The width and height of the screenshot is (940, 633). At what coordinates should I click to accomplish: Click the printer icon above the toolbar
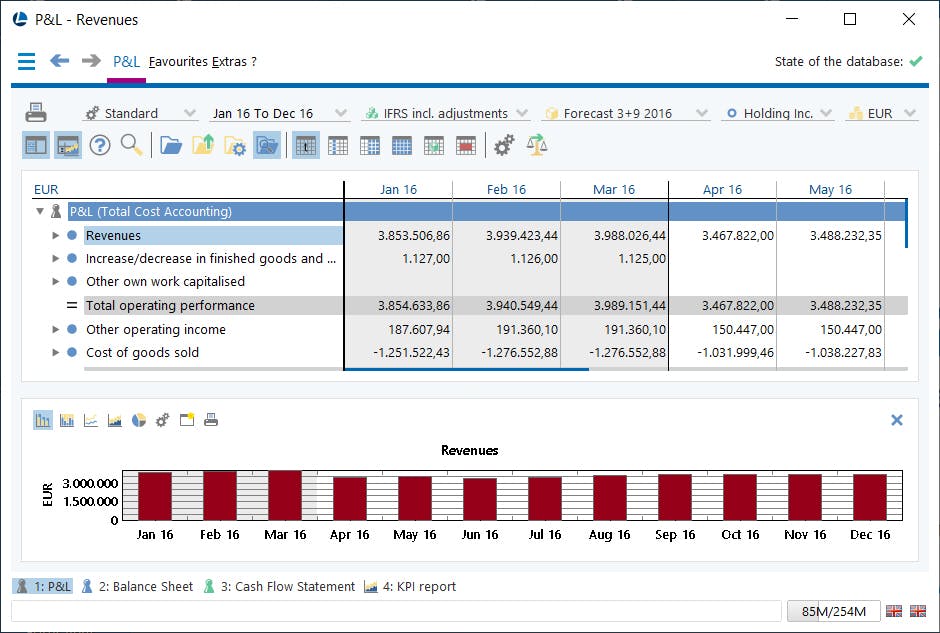[x=36, y=112]
